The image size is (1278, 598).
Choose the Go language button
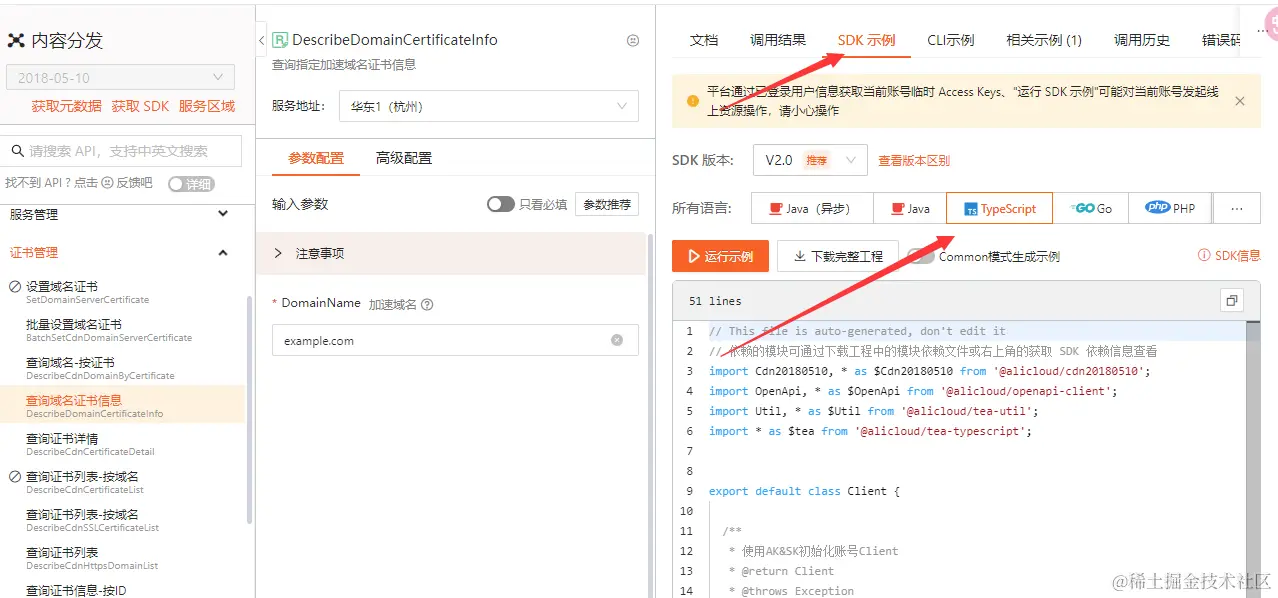1091,208
